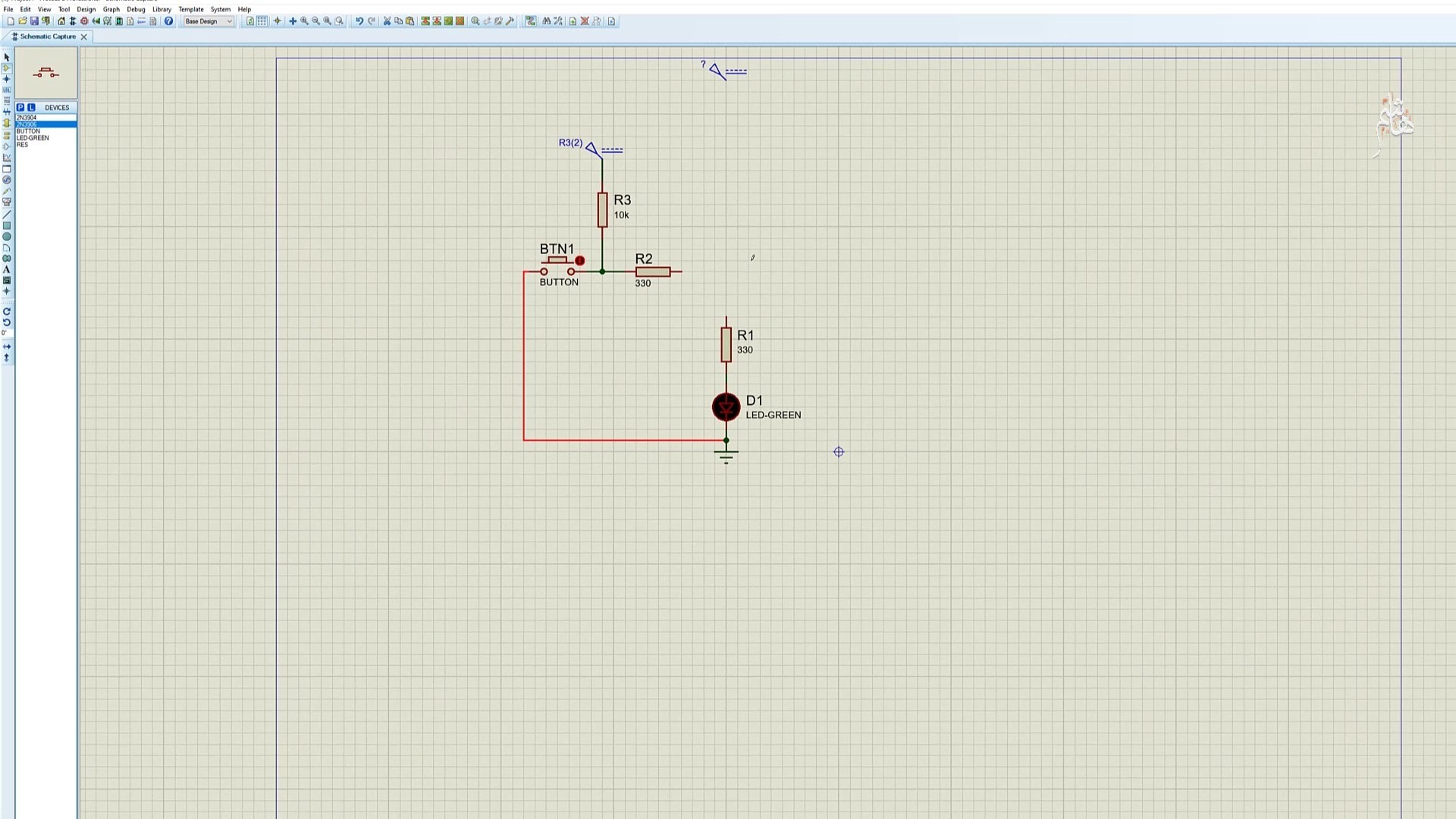The image size is (1456, 819).
Task: Select resistor R3 10k on the schematic
Action: pos(603,209)
